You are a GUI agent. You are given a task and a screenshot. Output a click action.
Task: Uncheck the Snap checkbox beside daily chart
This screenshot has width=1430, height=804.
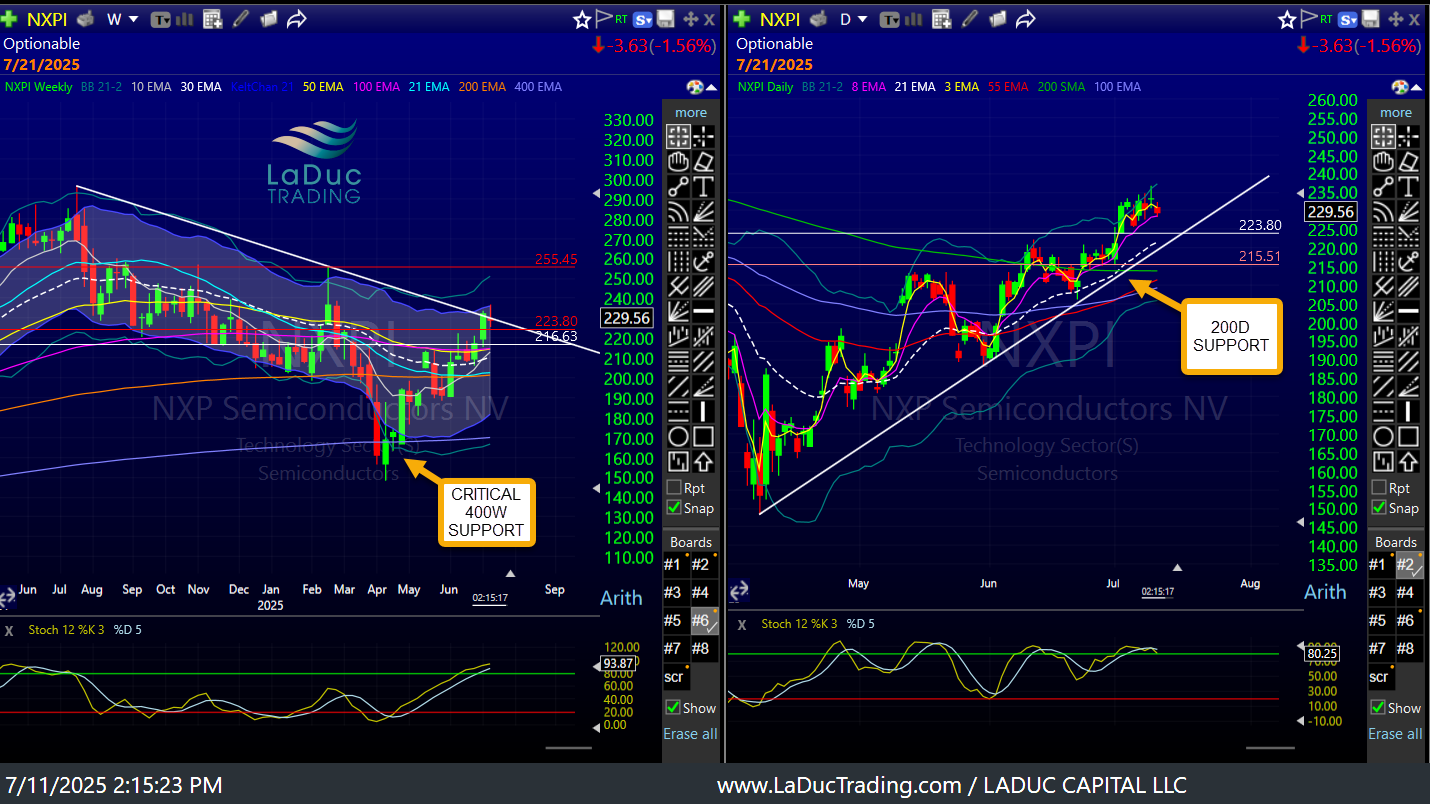(x=1380, y=508)
